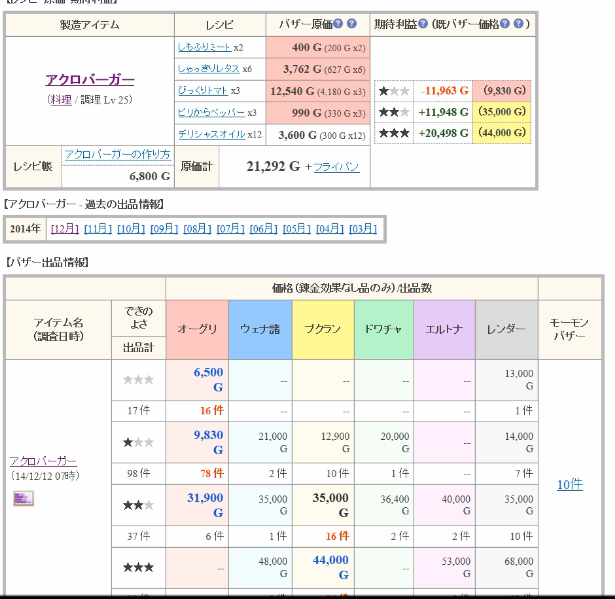Image resolution: width=615 pixels, height=599 pixels.
Task: Click the (9,830 G) bazaar price cell
Action: pos(502,91)
